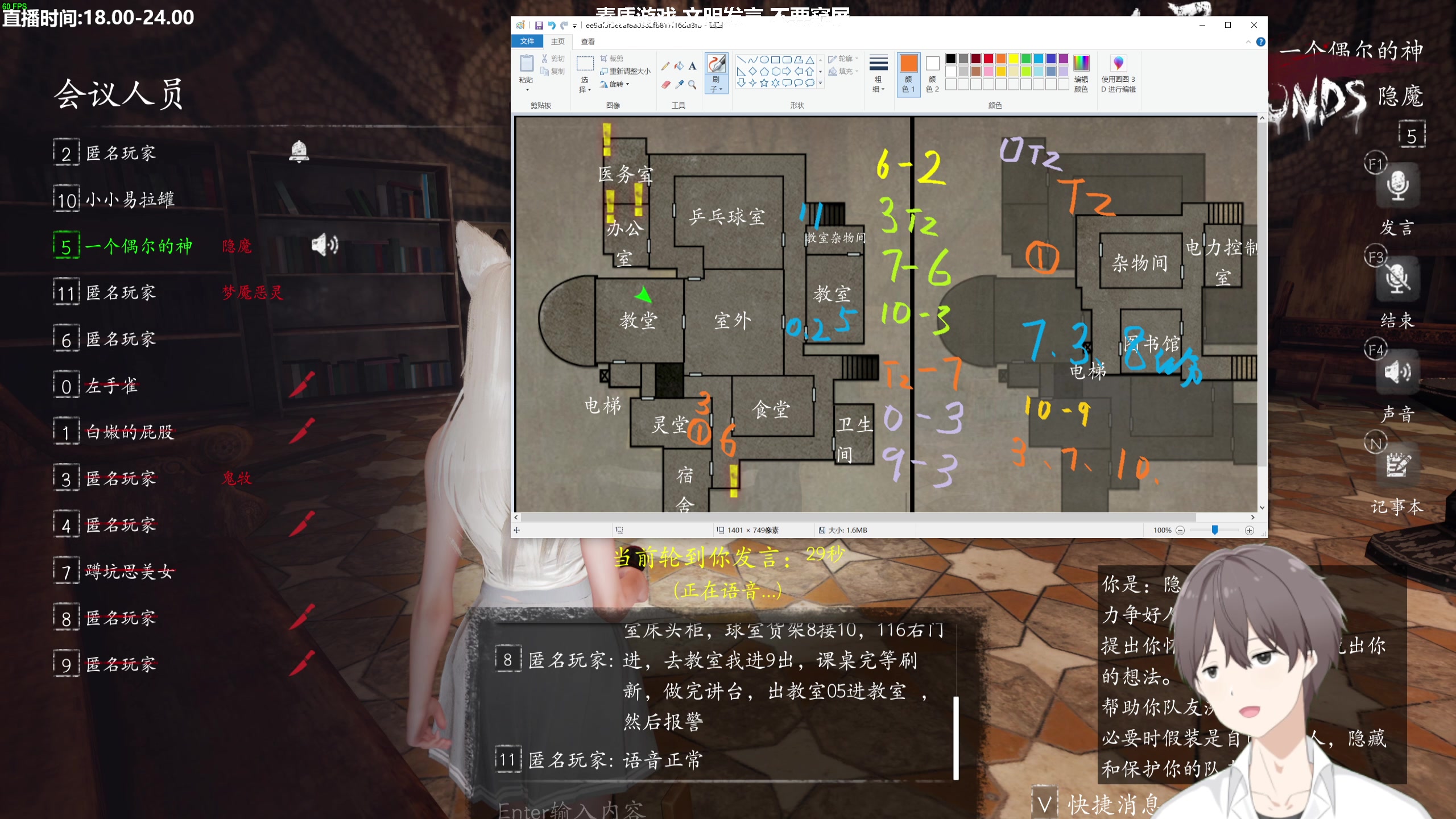Pick the red color swatch
This screenshot has height=819, width=1456.
pos(988,59)
